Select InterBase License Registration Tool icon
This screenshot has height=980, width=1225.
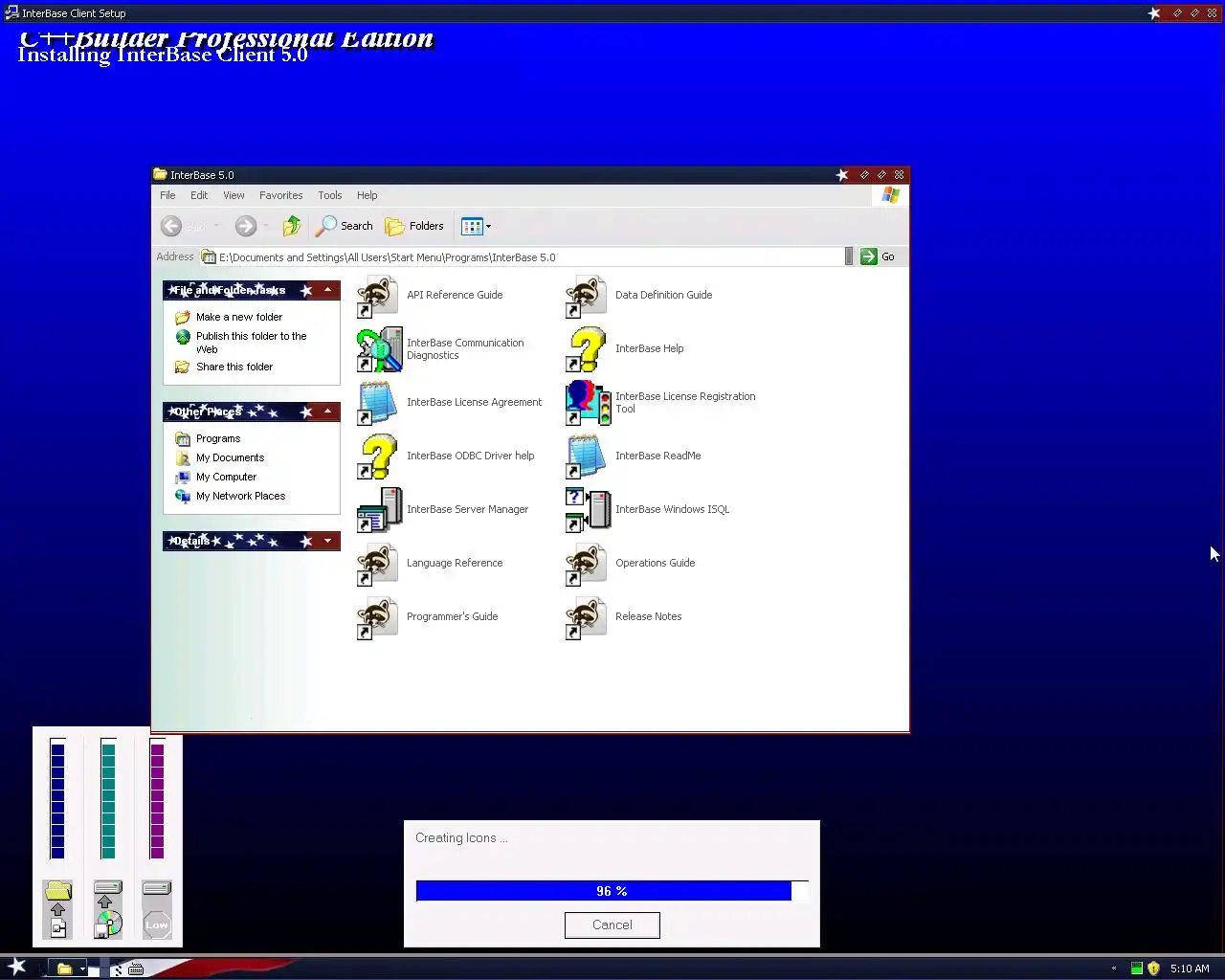point(588,403)
